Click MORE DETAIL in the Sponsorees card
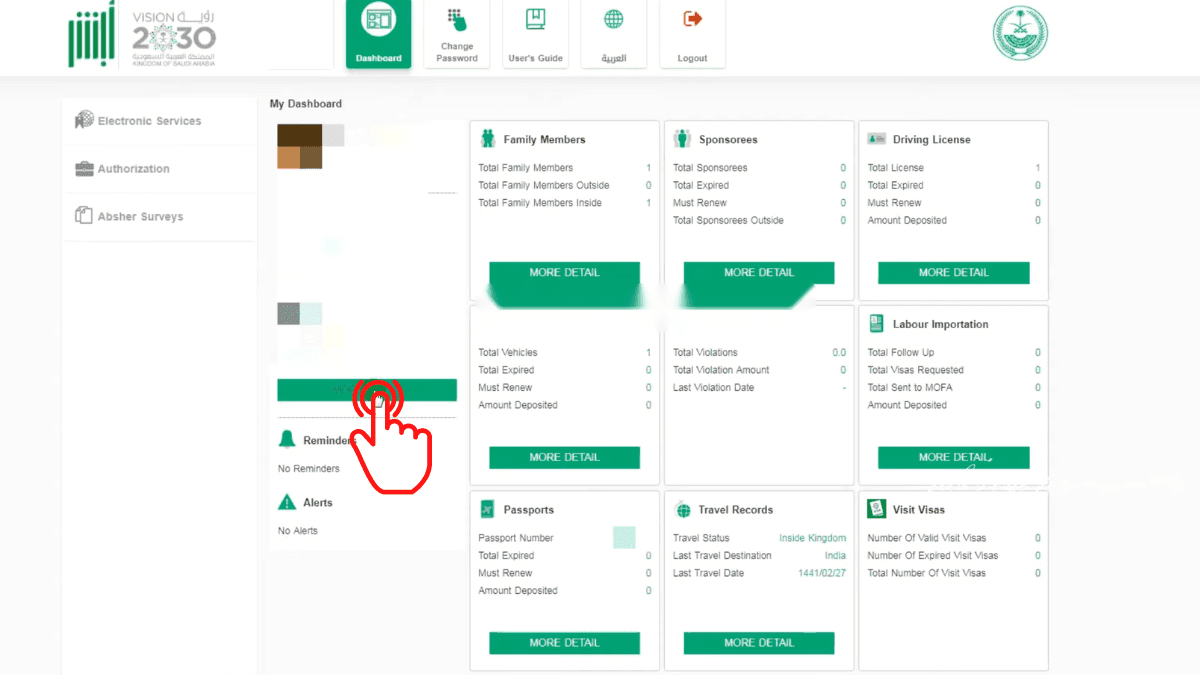Screen dimensions: 1200x675 (759, 272)
